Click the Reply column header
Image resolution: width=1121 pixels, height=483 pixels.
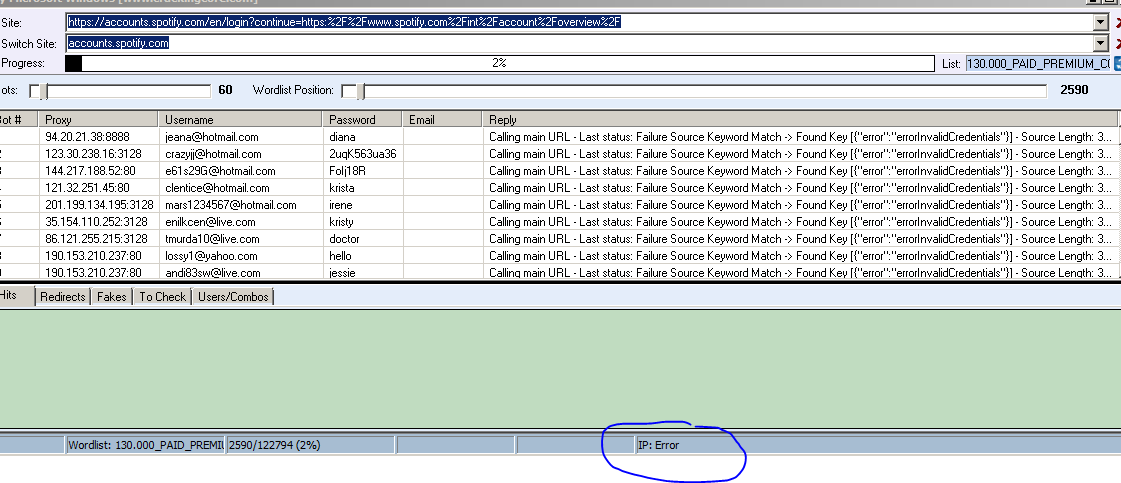click(x=800, y=119)
